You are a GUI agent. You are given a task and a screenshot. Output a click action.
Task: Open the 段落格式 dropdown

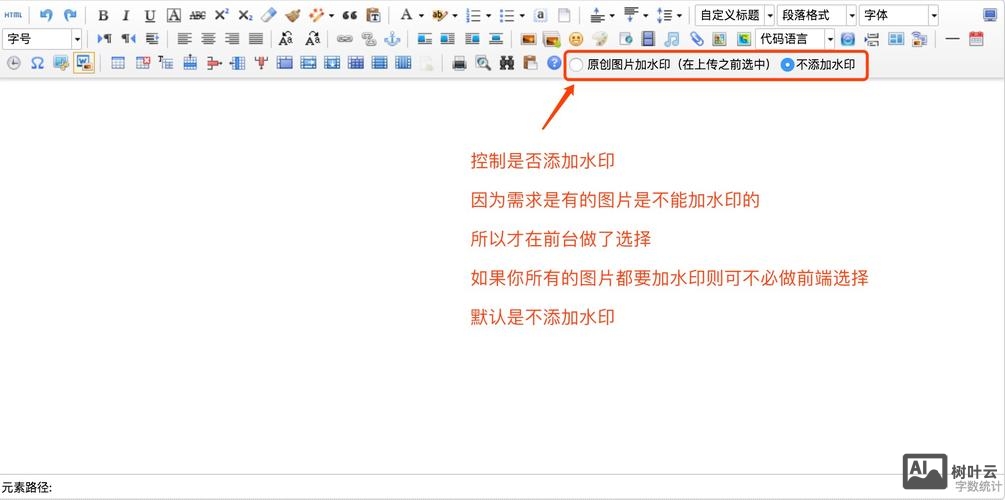tap(817, 15)
